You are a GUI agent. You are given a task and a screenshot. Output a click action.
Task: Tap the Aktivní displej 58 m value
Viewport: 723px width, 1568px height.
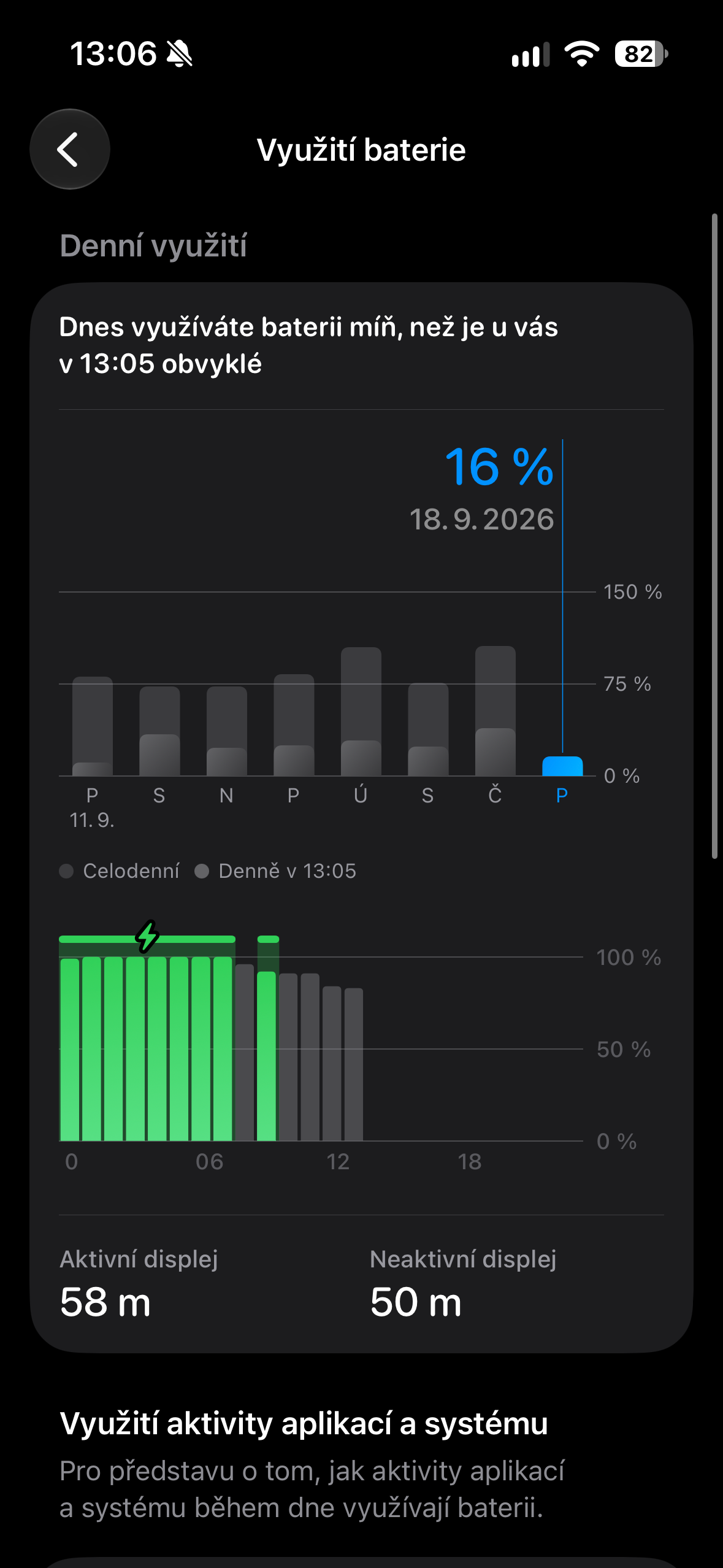105,1302
